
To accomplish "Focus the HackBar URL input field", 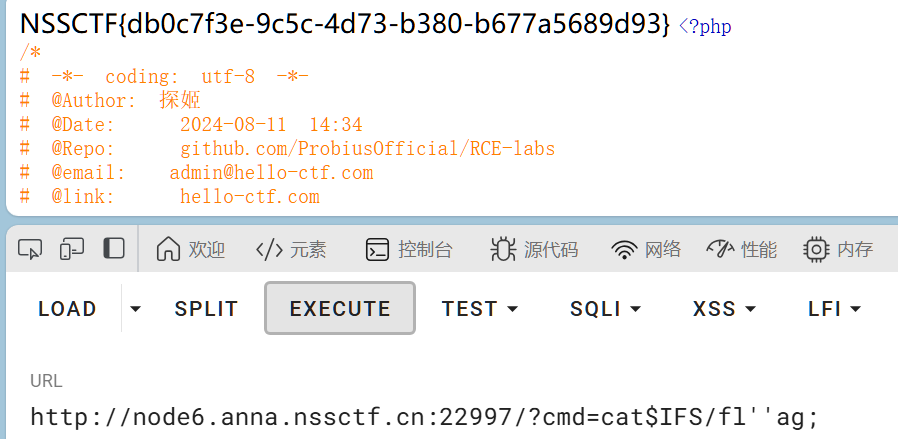I will point(425,416).
